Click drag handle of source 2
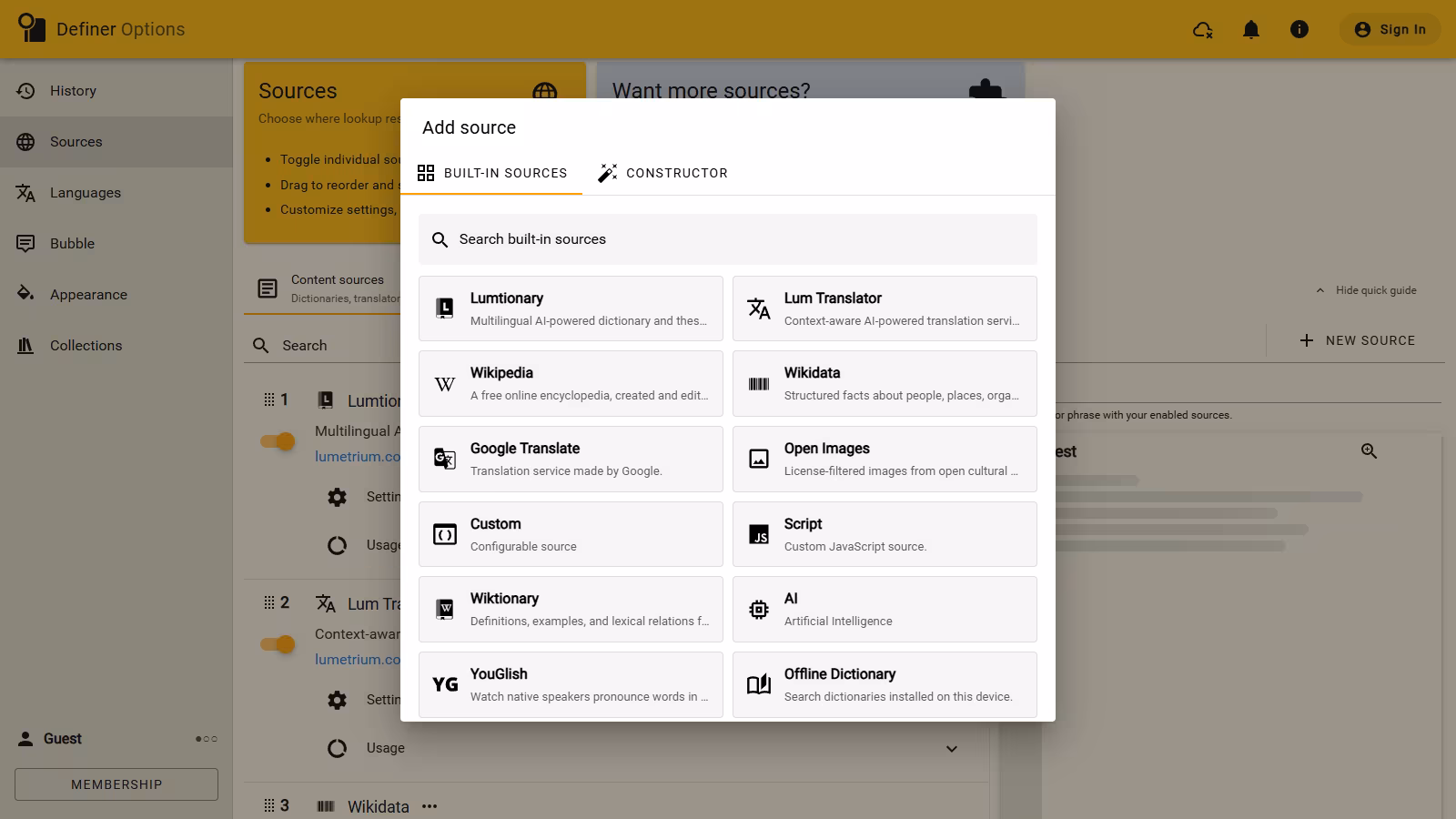This screenshot has width=1456, height=819. pos(268,602)
